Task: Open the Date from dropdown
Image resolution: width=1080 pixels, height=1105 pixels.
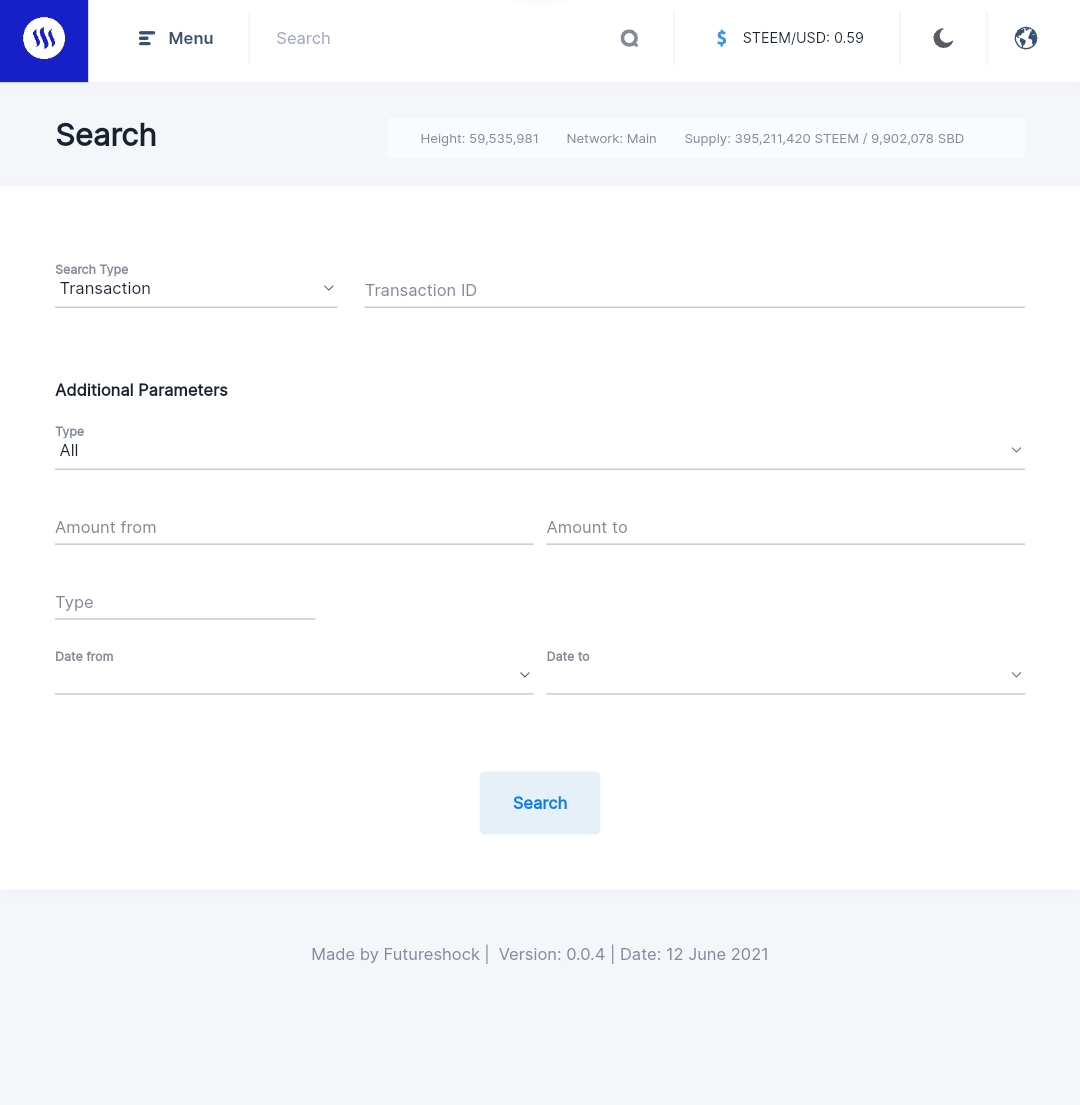Action: 294,675
